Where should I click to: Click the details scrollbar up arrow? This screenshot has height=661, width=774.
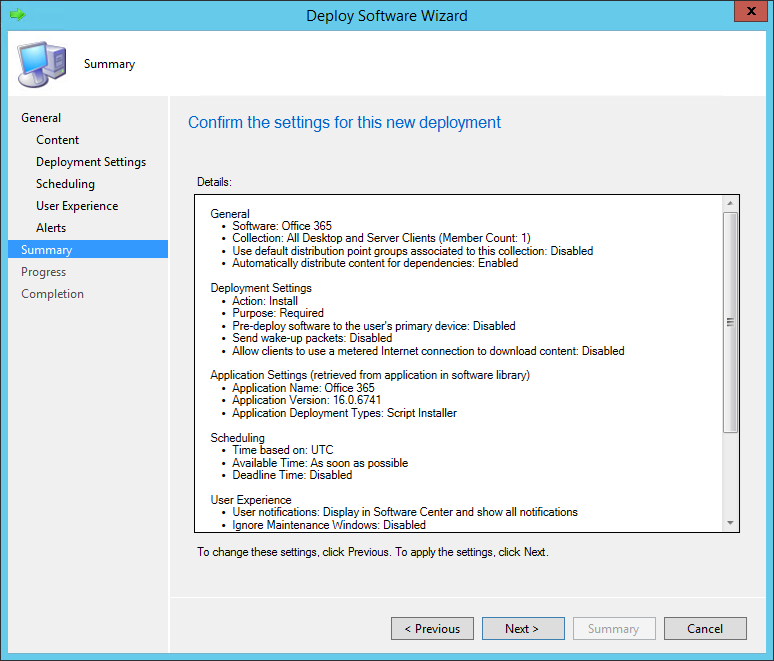[730, 203]
